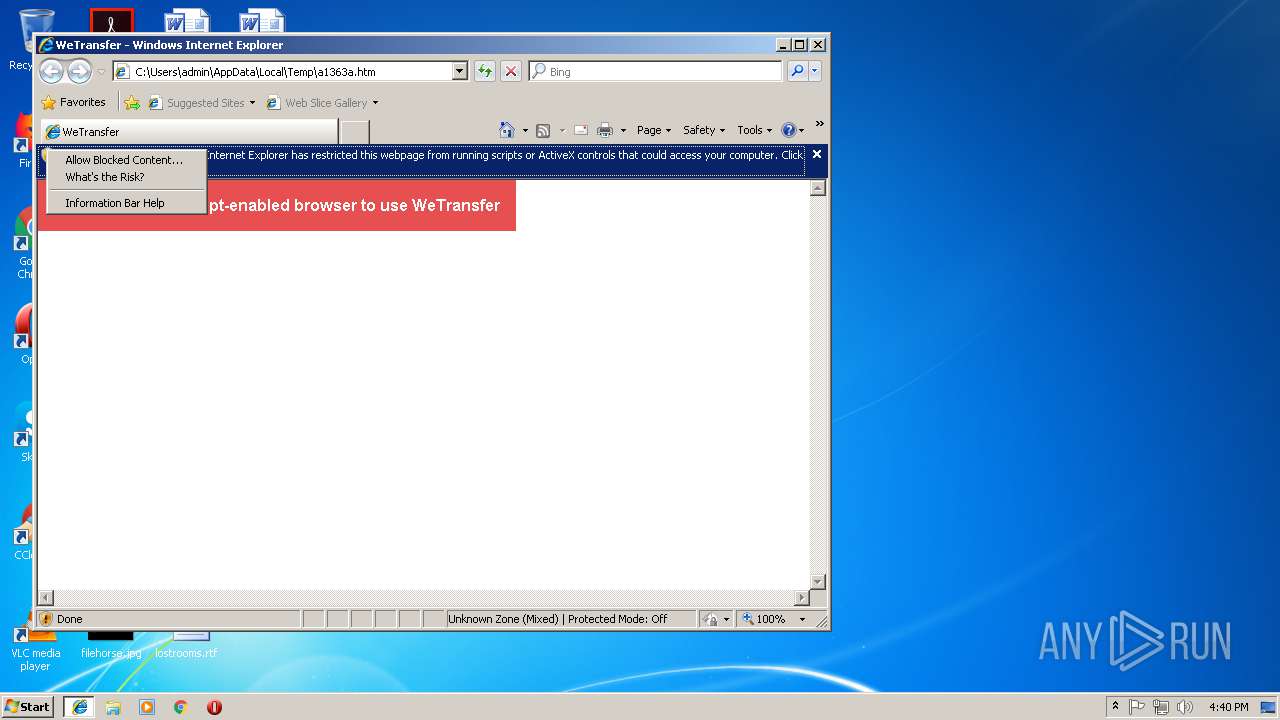The image size is (1280, 720).
Task: Open Information Bar Help from the menu
Action: (x=115, y=203)
